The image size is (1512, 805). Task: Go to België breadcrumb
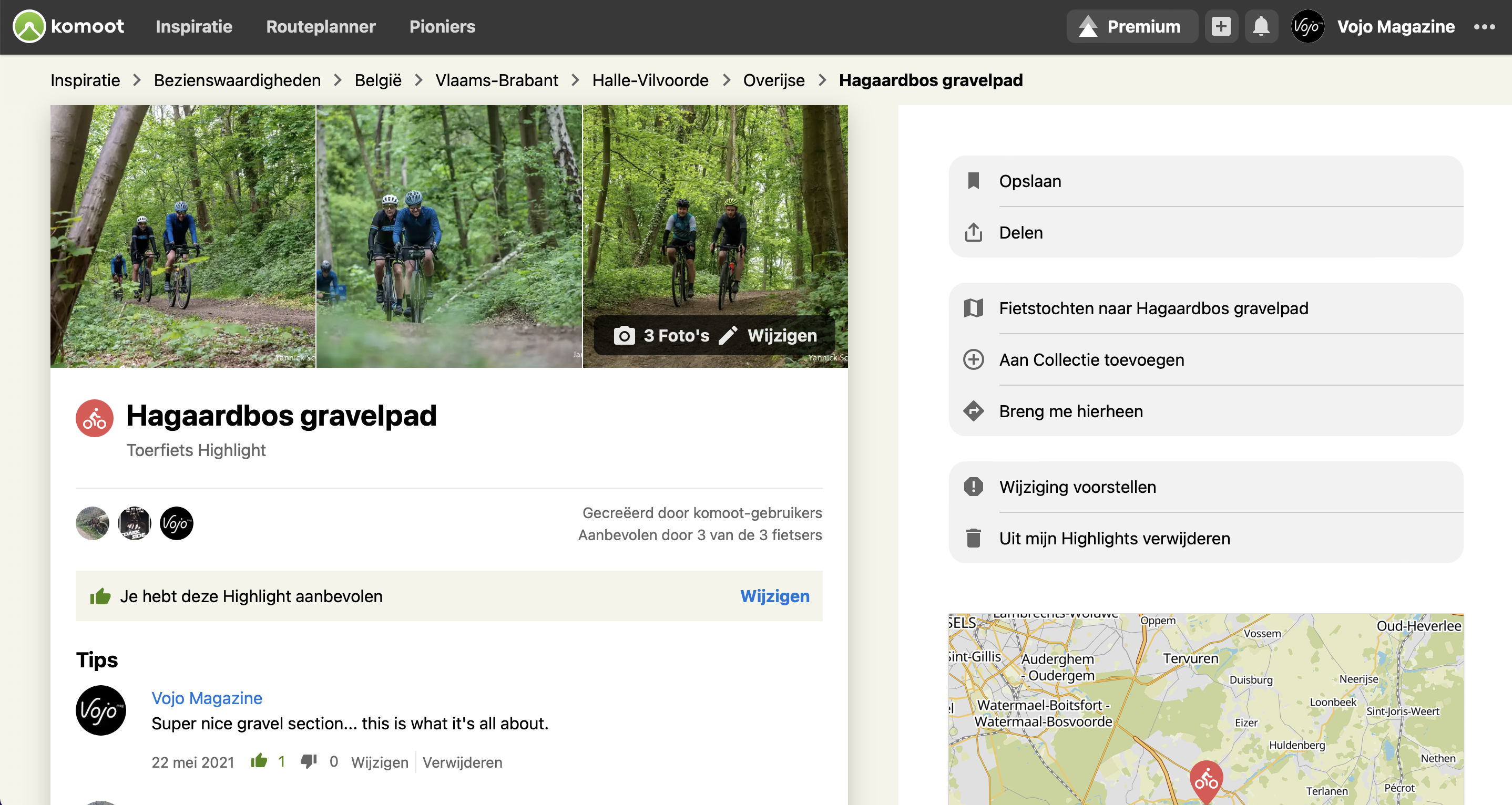(x=378, y=80)
